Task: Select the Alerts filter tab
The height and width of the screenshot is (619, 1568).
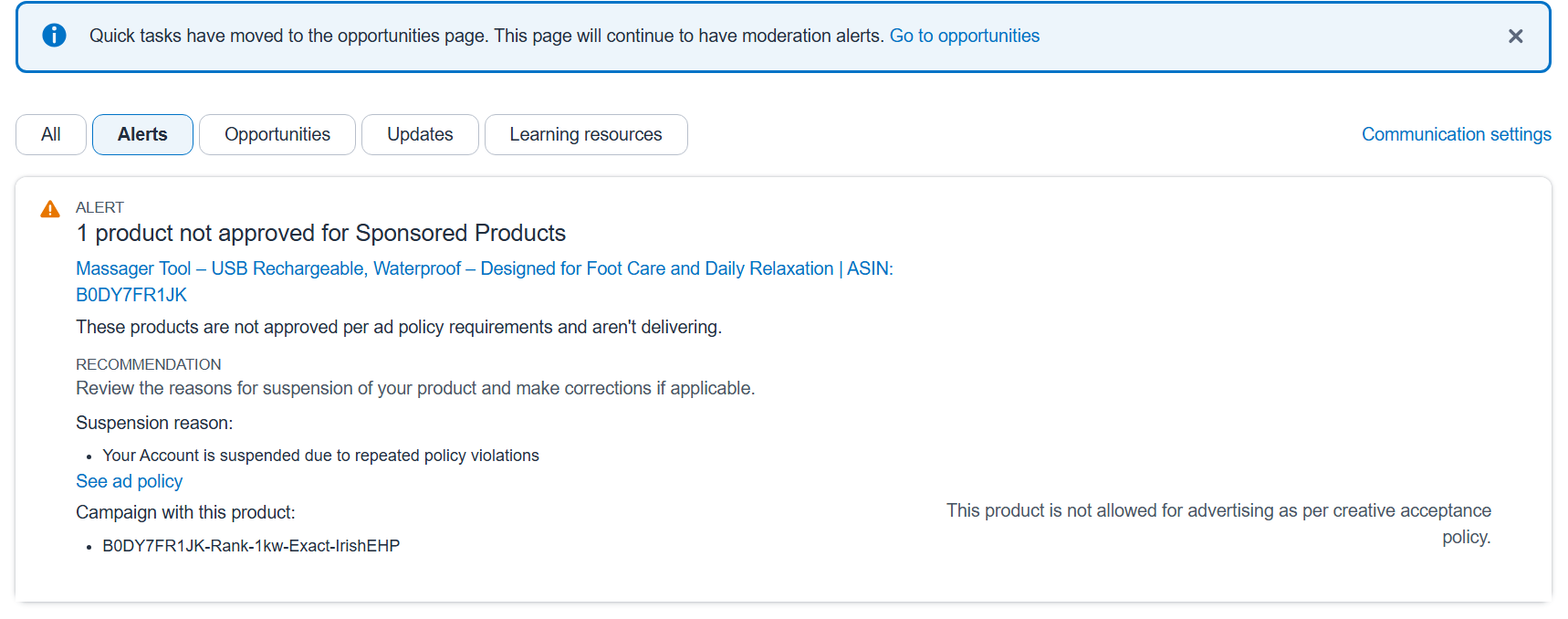Action: (x=142, y=134)
